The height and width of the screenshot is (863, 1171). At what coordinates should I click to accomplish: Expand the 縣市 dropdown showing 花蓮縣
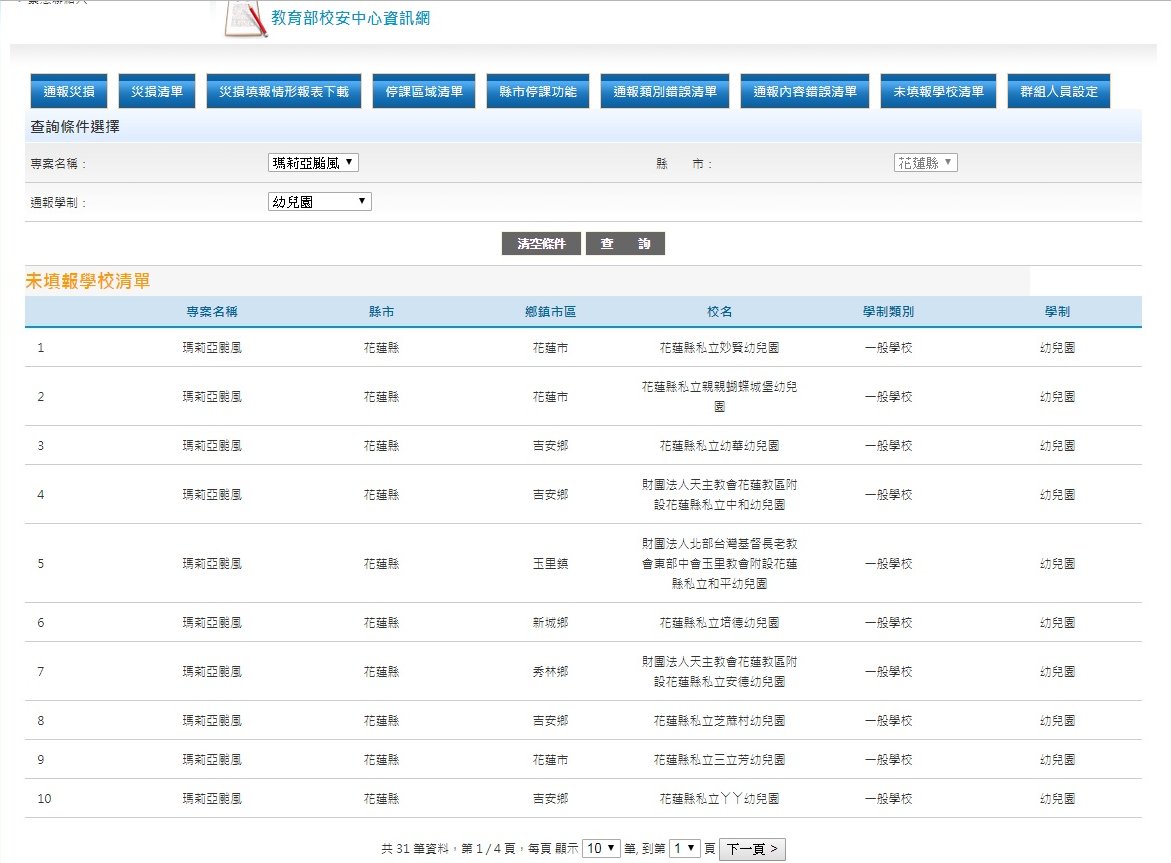point(925,162)
